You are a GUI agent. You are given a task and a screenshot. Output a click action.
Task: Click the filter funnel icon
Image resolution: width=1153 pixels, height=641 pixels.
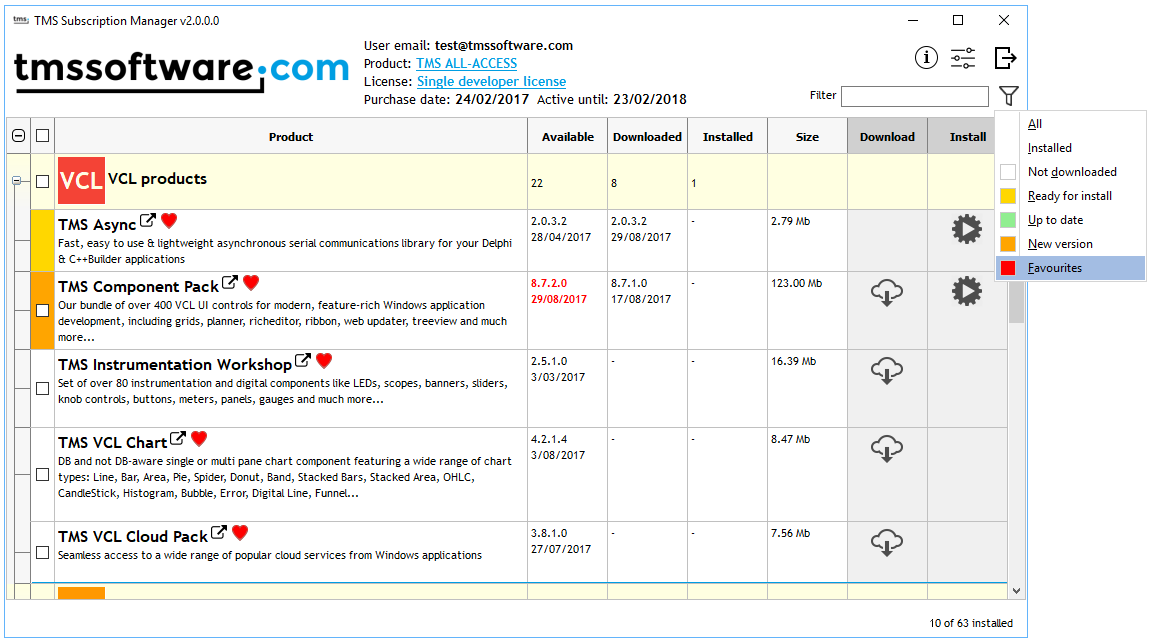(1009, 96)
